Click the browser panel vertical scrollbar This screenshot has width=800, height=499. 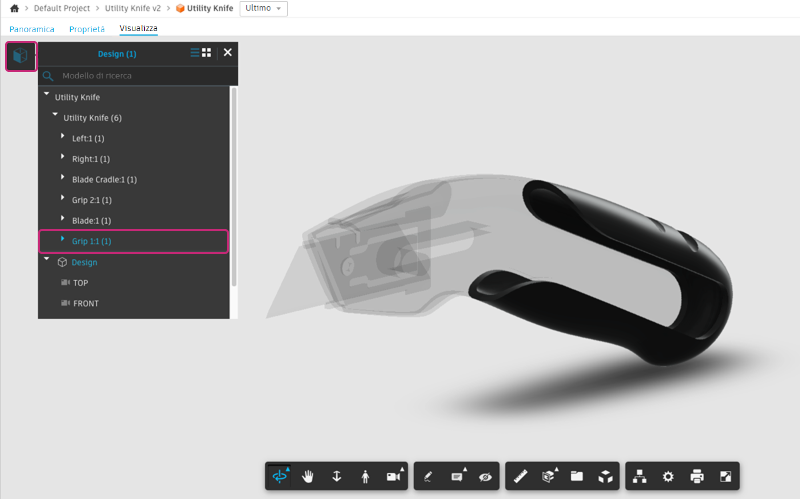click(x=234, y=187)
